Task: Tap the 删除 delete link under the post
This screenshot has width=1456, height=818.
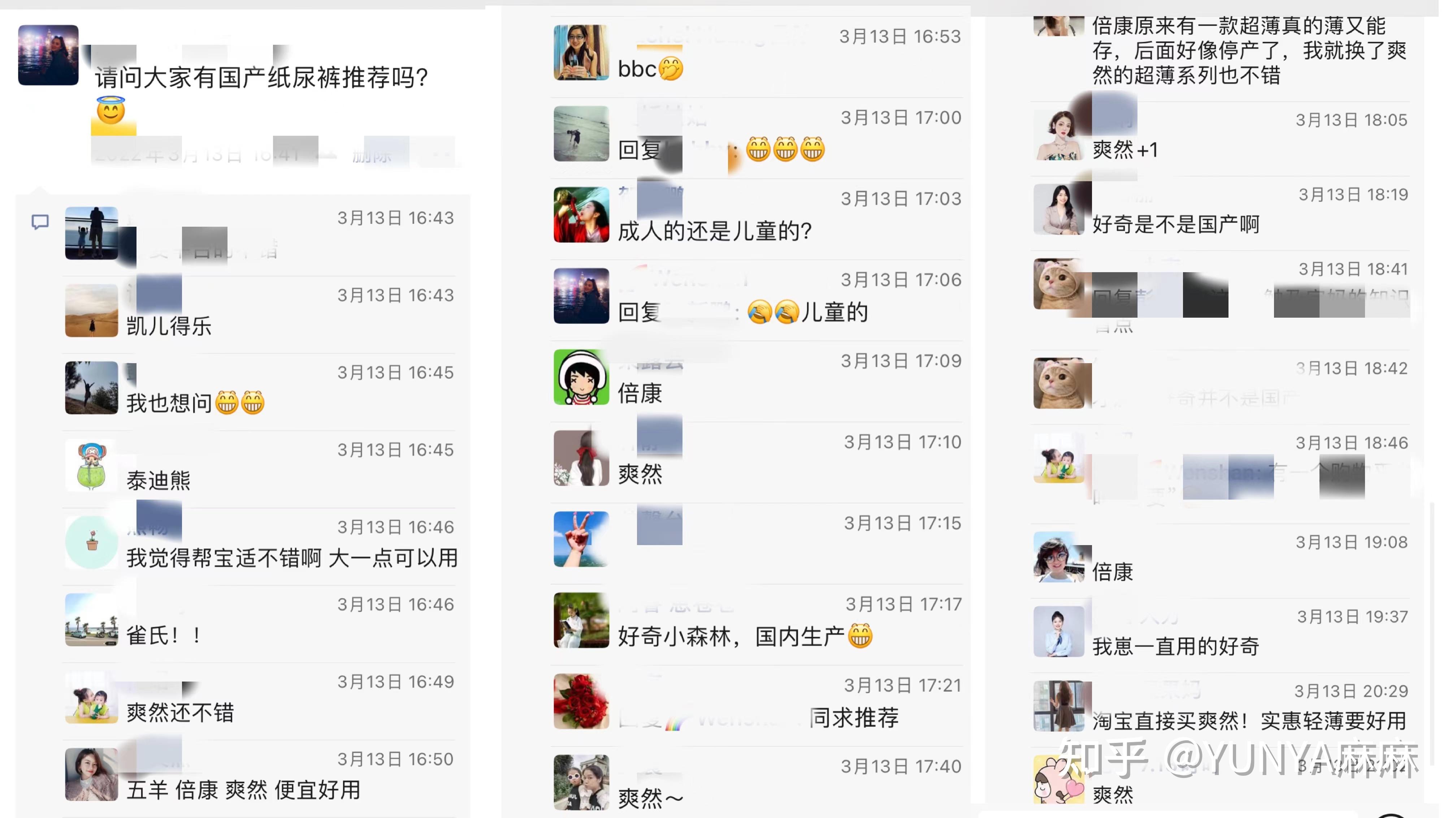Action: [x=371, y=155]
